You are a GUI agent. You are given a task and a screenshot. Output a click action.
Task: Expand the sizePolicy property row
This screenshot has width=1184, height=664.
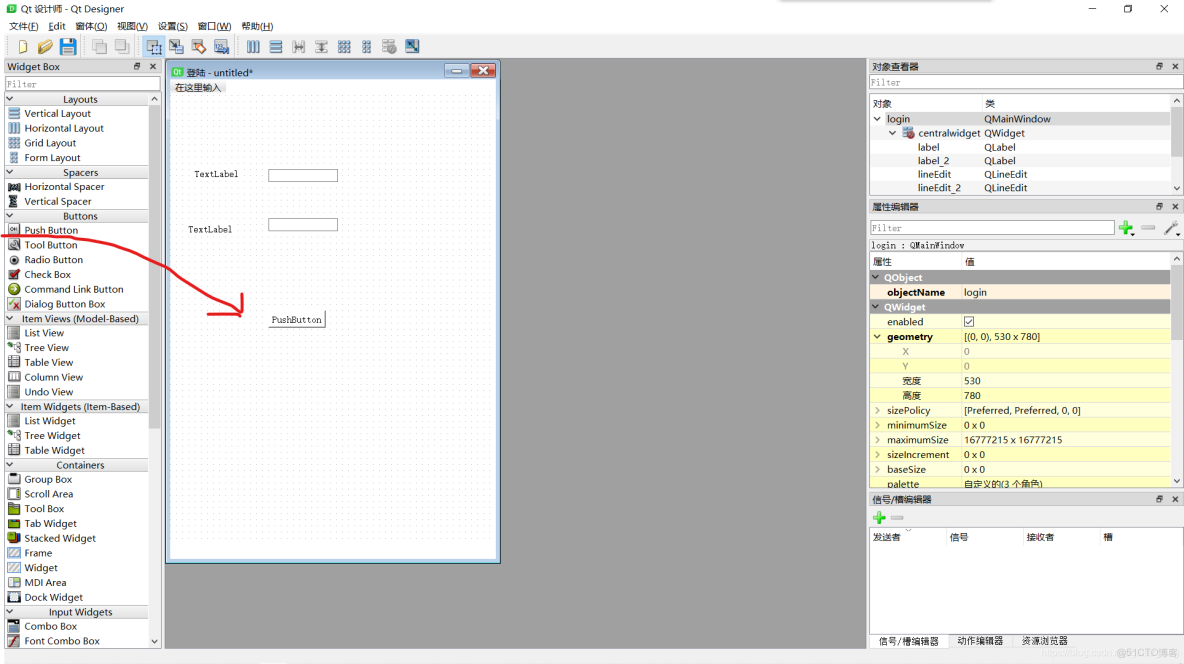tap(879, 409)
